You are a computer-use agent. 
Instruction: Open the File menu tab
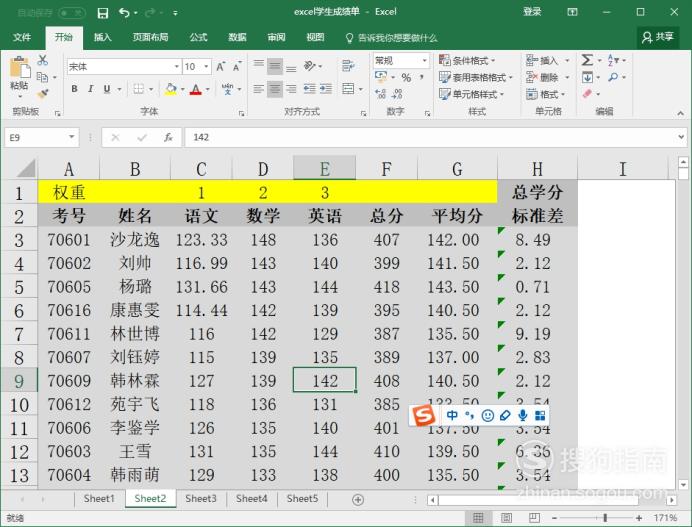tap(22, 38)
